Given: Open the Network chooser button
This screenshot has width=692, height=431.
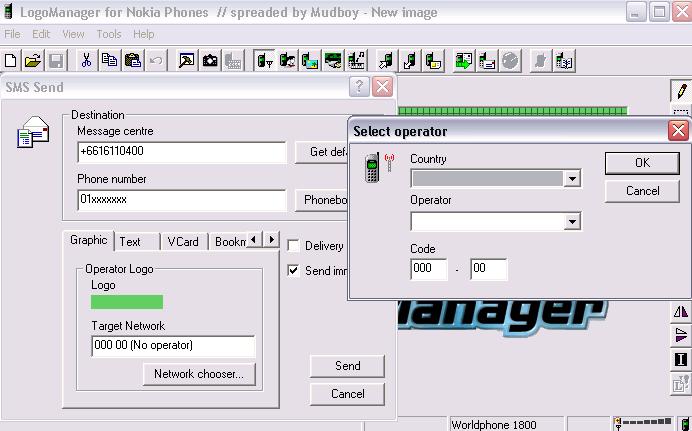Looking at the screenshot, I should pos(199,374).
